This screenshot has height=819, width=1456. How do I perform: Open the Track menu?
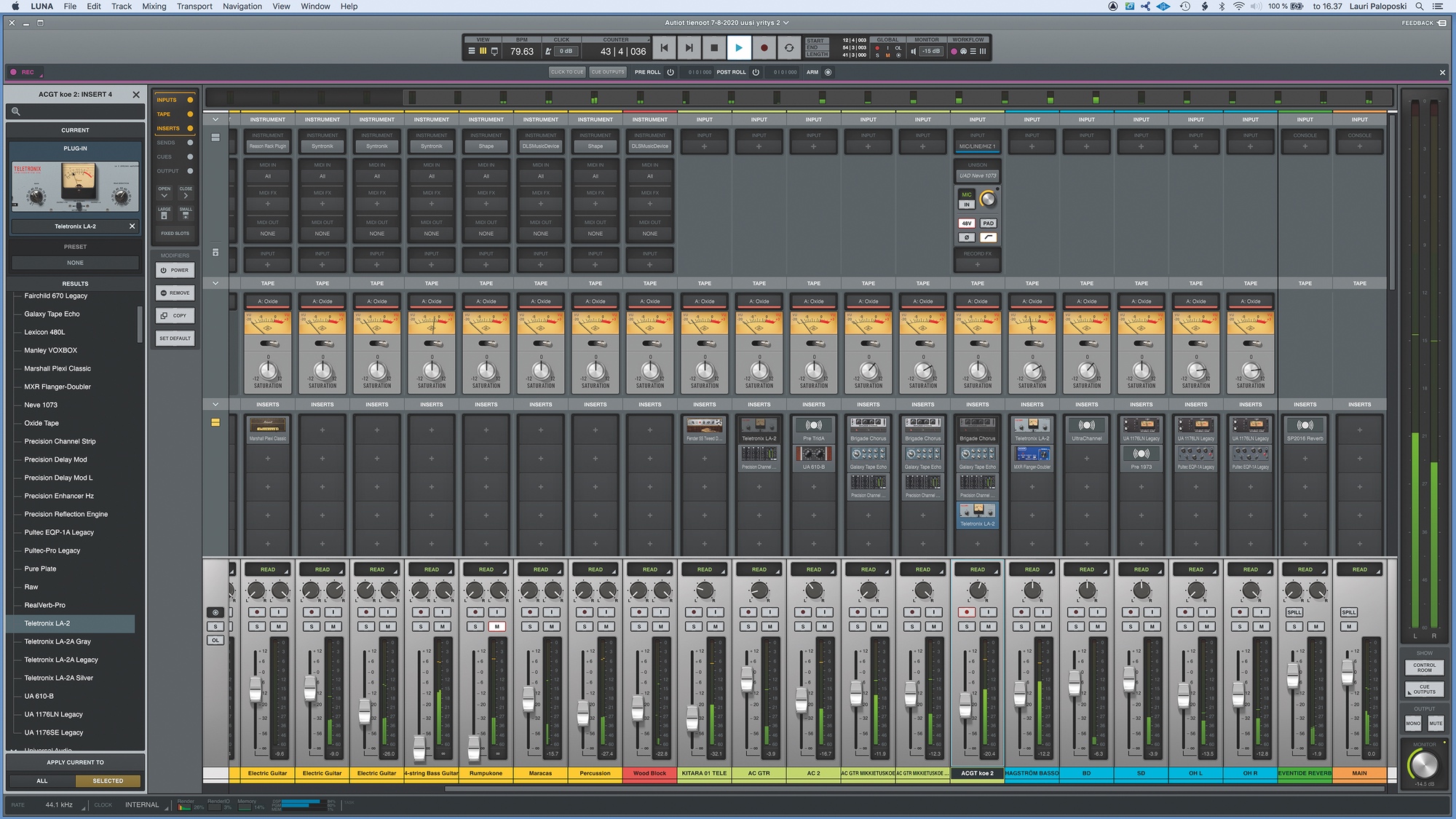122,6
